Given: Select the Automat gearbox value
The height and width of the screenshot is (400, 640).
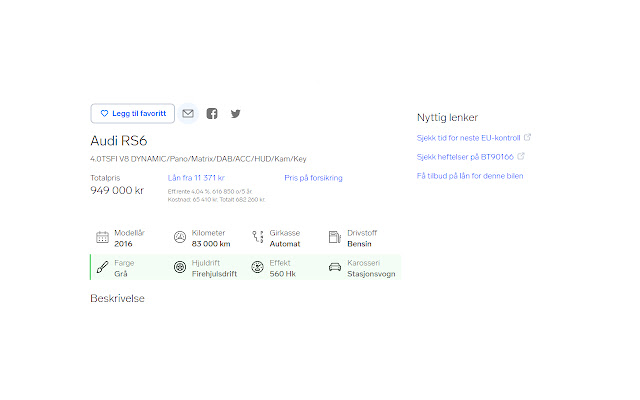Looking at the screenshot, I should coord(285,244).
